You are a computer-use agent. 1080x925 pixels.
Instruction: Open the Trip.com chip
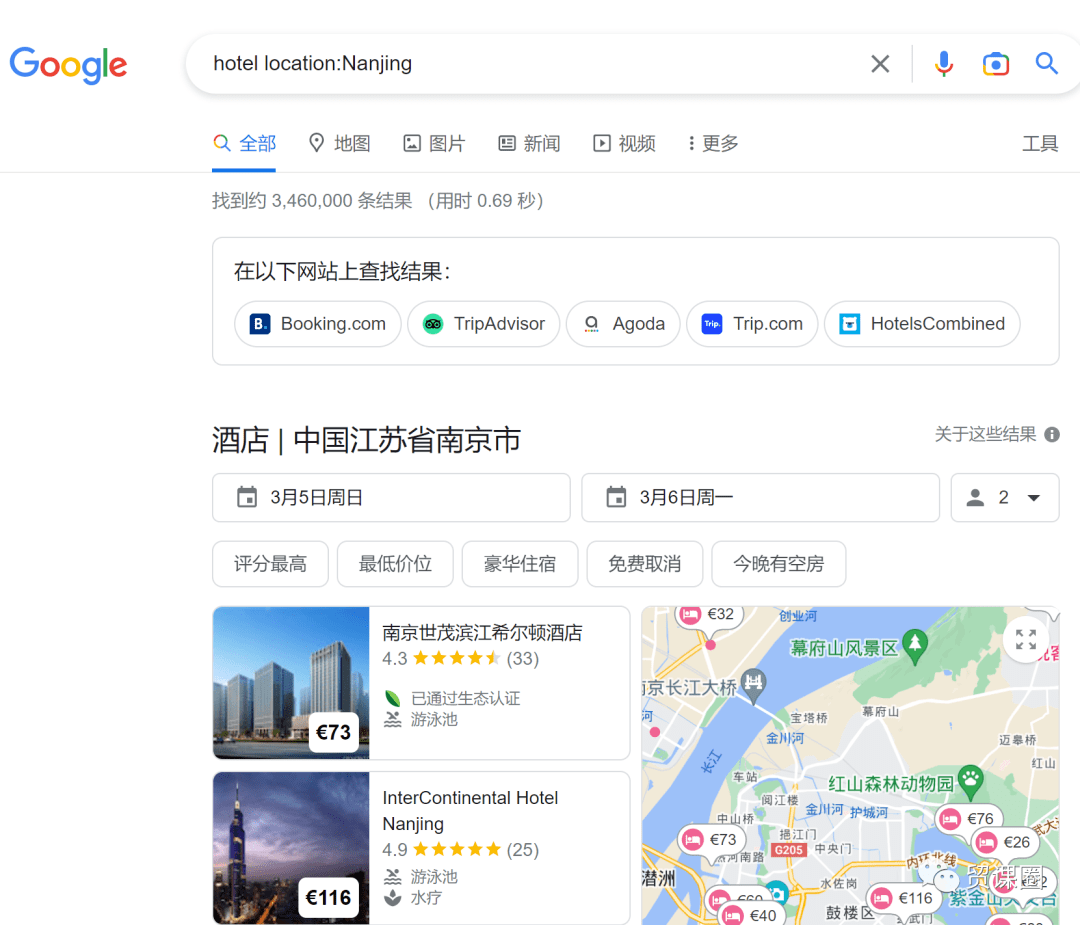pos(752,324)
